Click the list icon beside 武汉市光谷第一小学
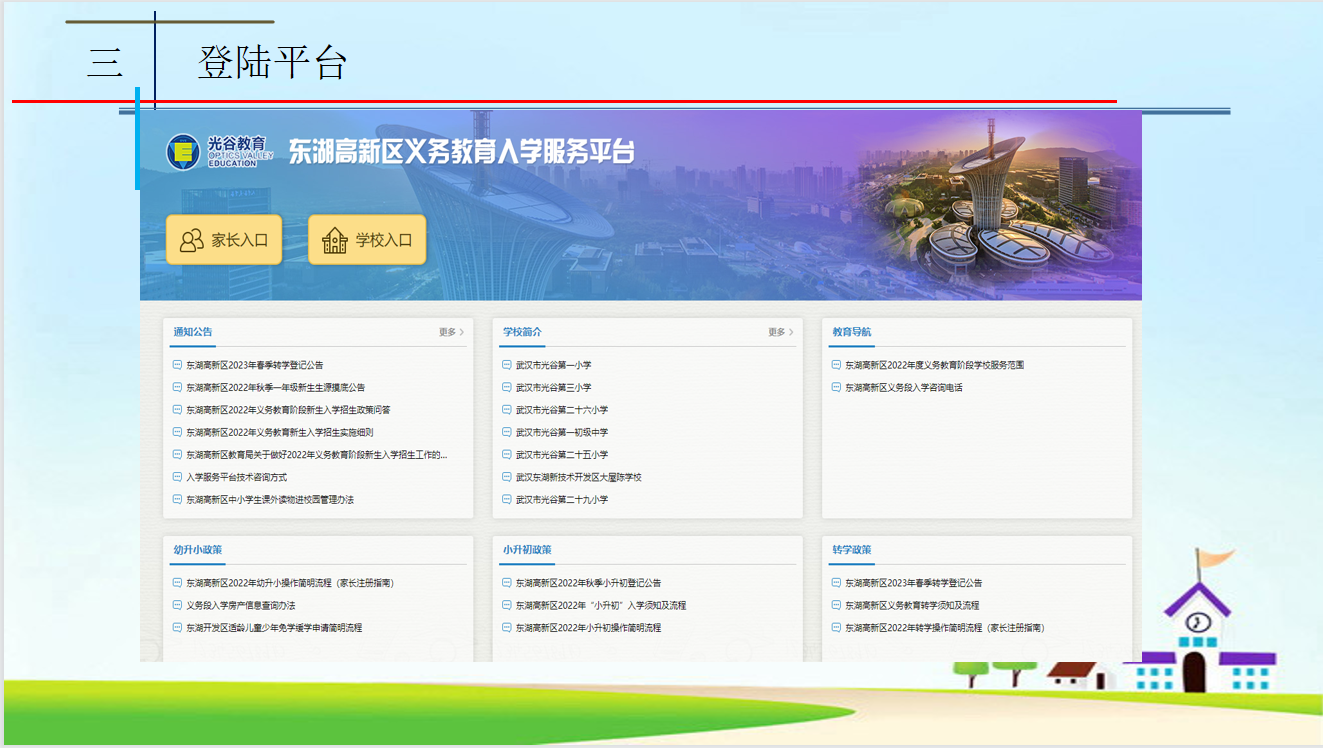1323x748 pixels. tap(507, 365)
